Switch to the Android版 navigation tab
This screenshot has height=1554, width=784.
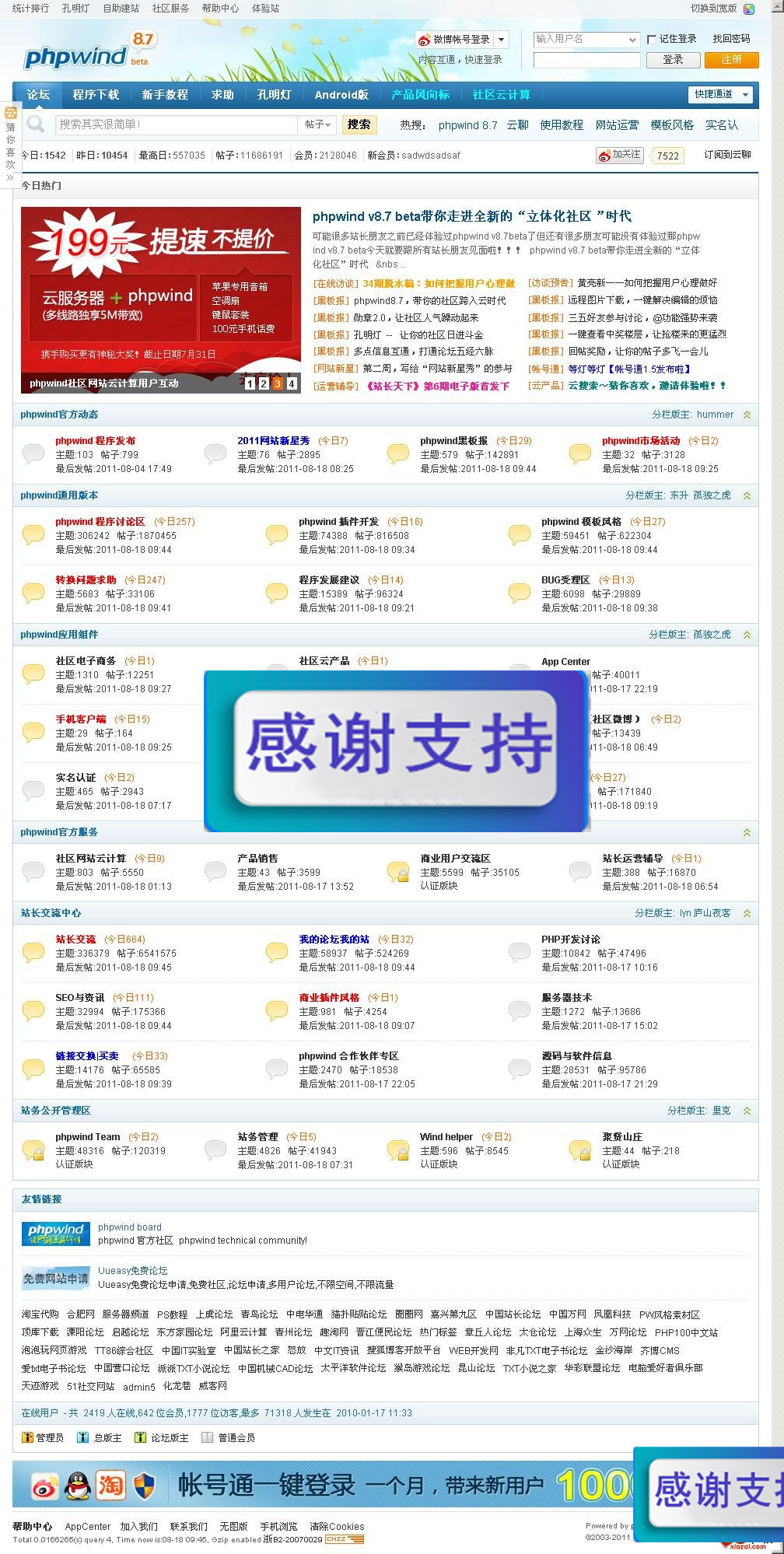pos(341,95)
